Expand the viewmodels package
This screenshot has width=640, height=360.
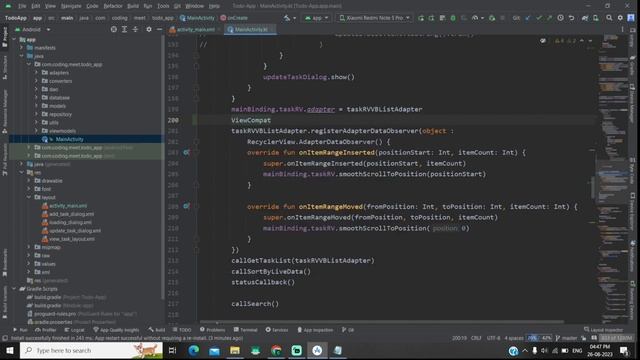pos(36,131)
